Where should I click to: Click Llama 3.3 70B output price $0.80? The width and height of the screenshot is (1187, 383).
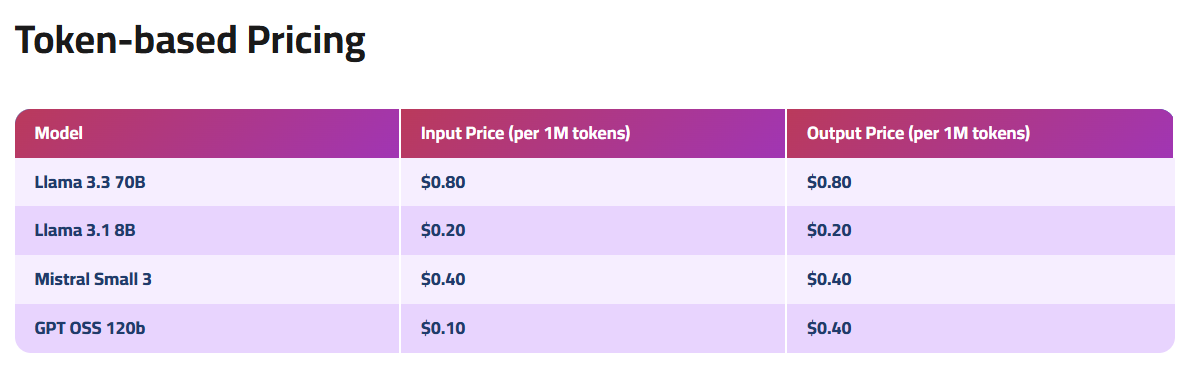(829, 182)
